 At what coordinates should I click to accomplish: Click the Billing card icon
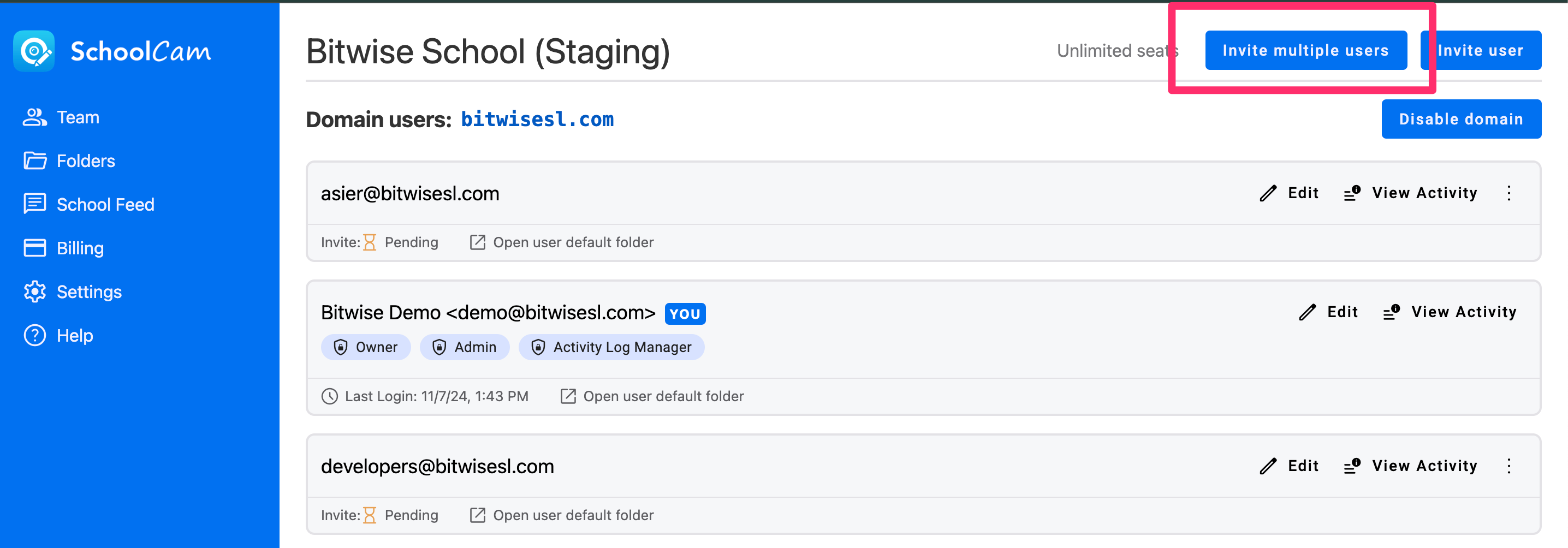click(x=35, y=248)
